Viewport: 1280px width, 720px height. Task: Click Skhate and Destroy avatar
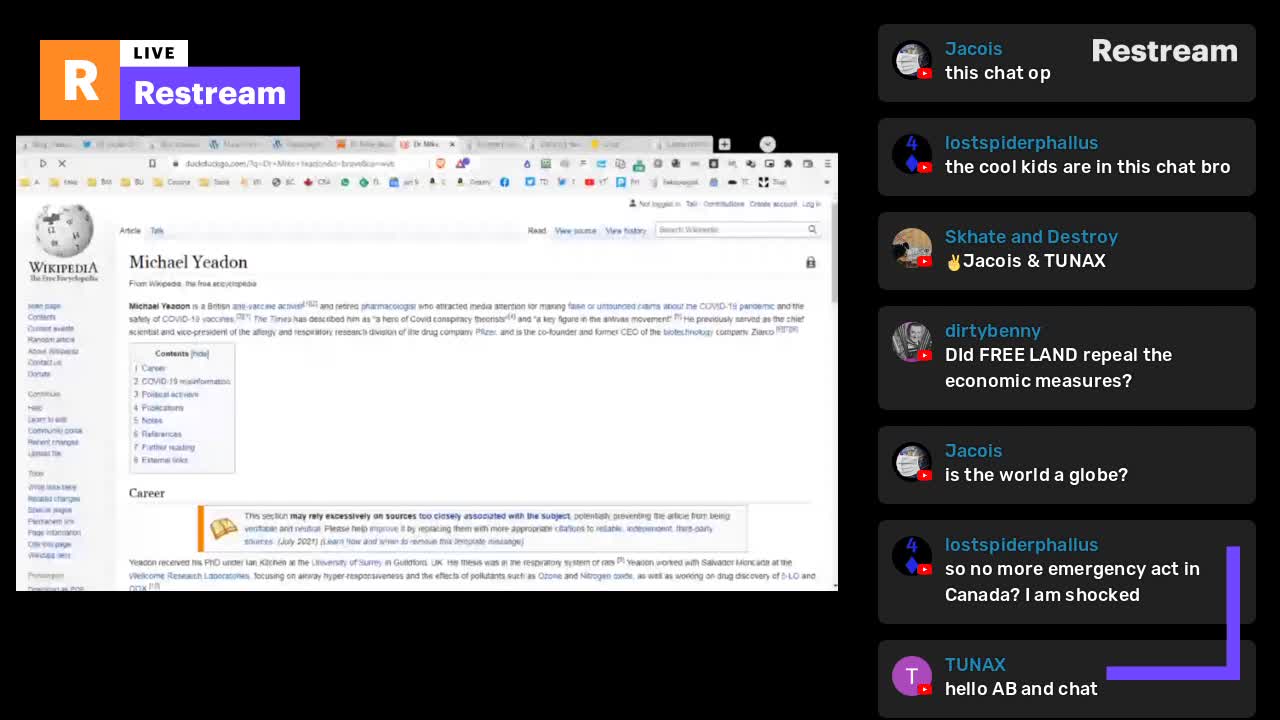(912, 248)
